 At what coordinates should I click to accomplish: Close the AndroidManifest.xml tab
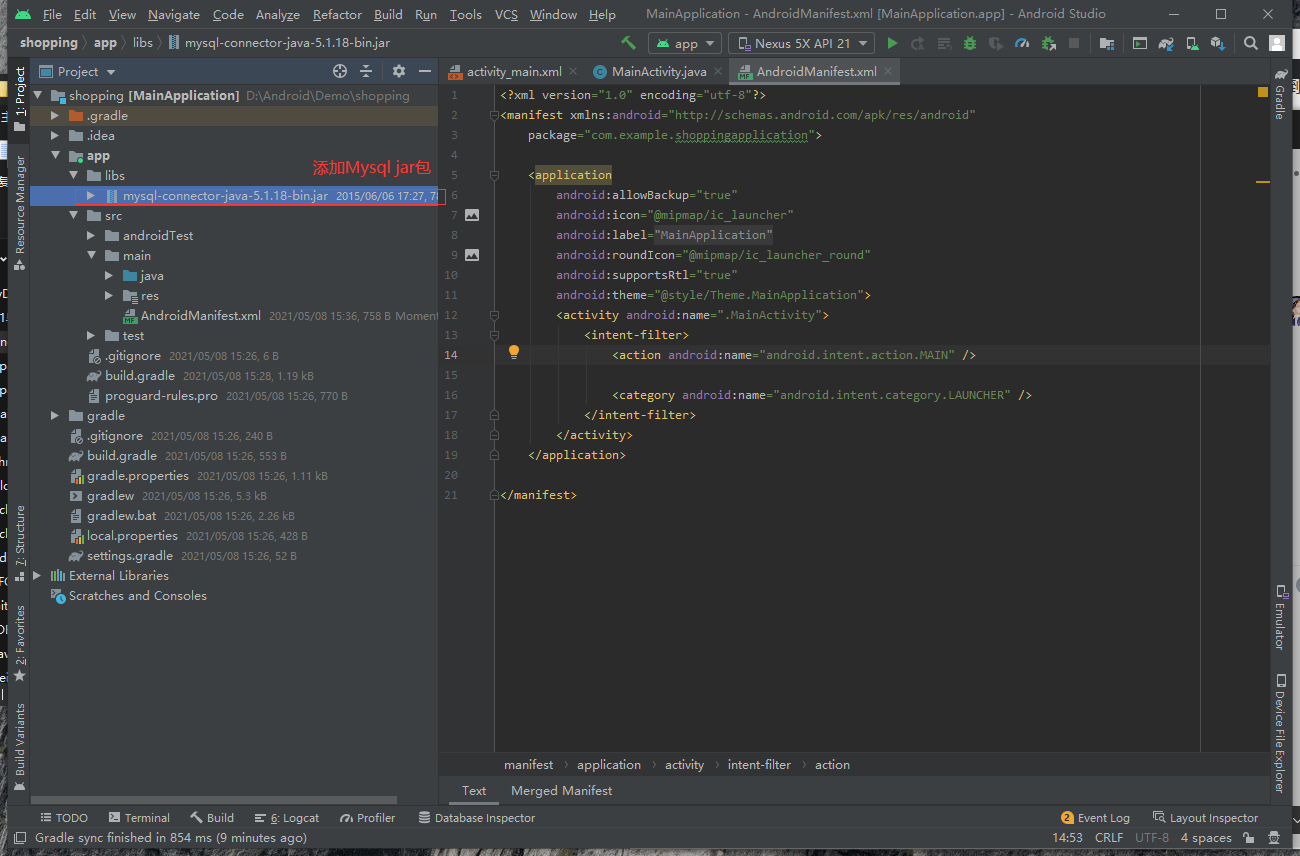(888, 72)
